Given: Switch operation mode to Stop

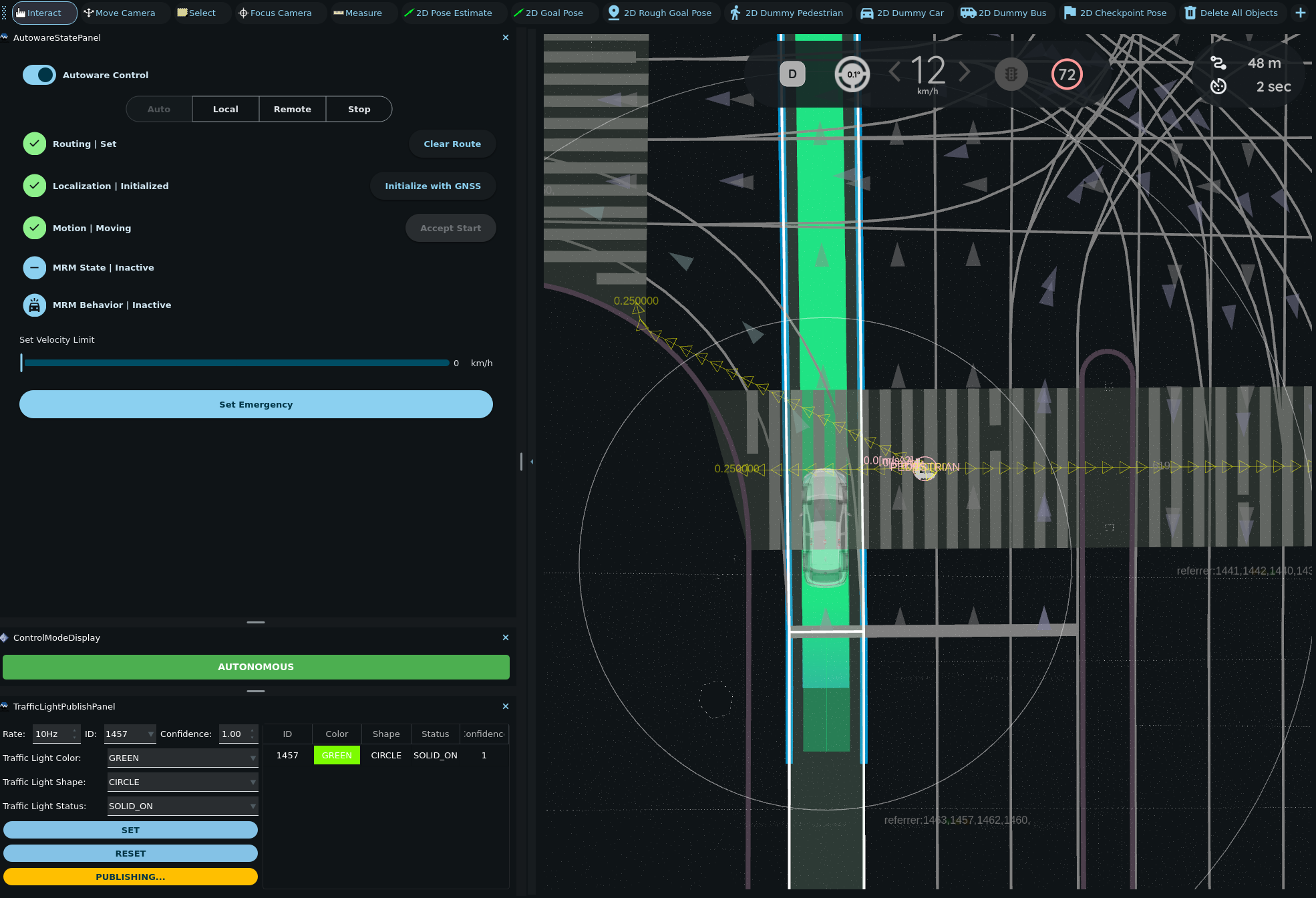Looking at the screenshot, I should pos(359,109).
